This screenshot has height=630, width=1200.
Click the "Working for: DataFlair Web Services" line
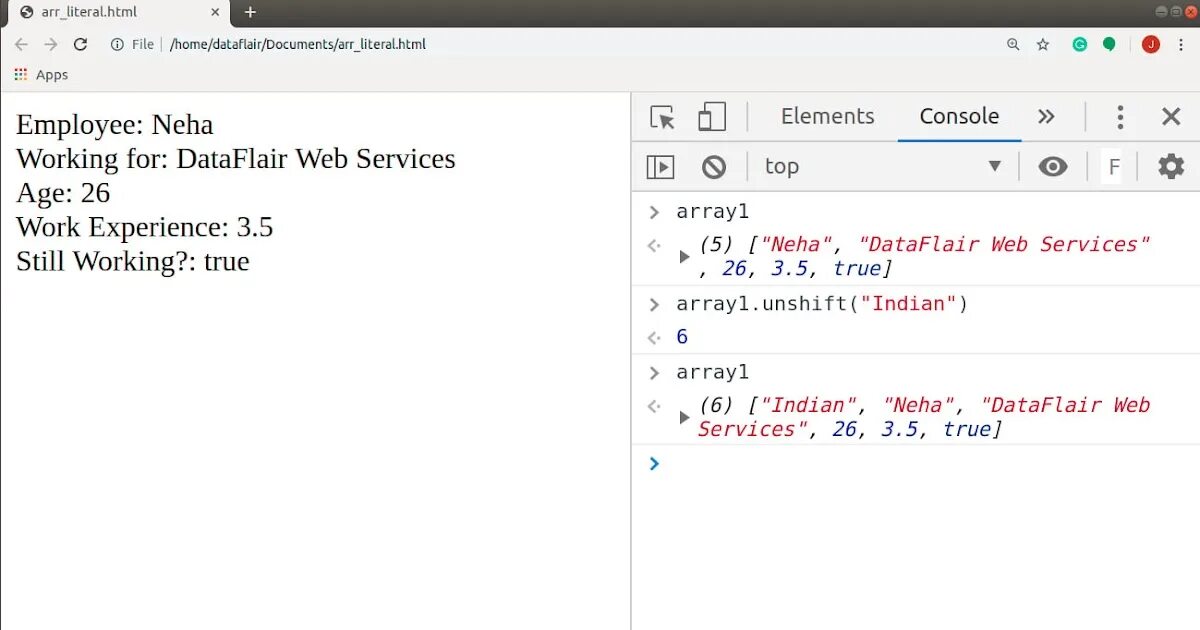click(x=236, y=159)
